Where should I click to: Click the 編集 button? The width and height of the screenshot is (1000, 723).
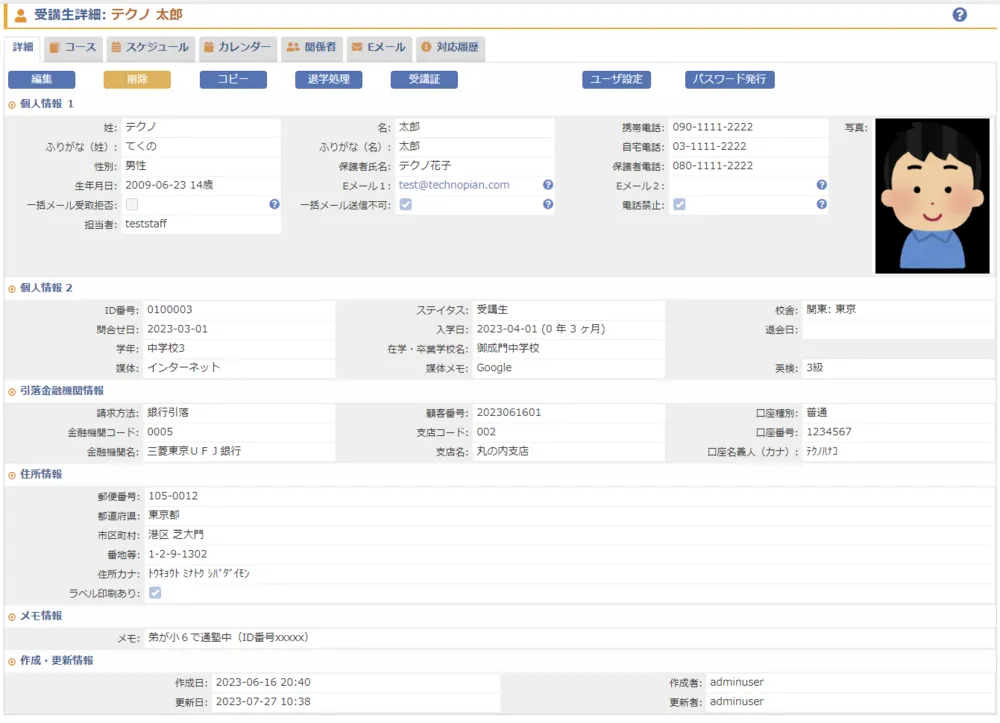click(x=41, y=79)
